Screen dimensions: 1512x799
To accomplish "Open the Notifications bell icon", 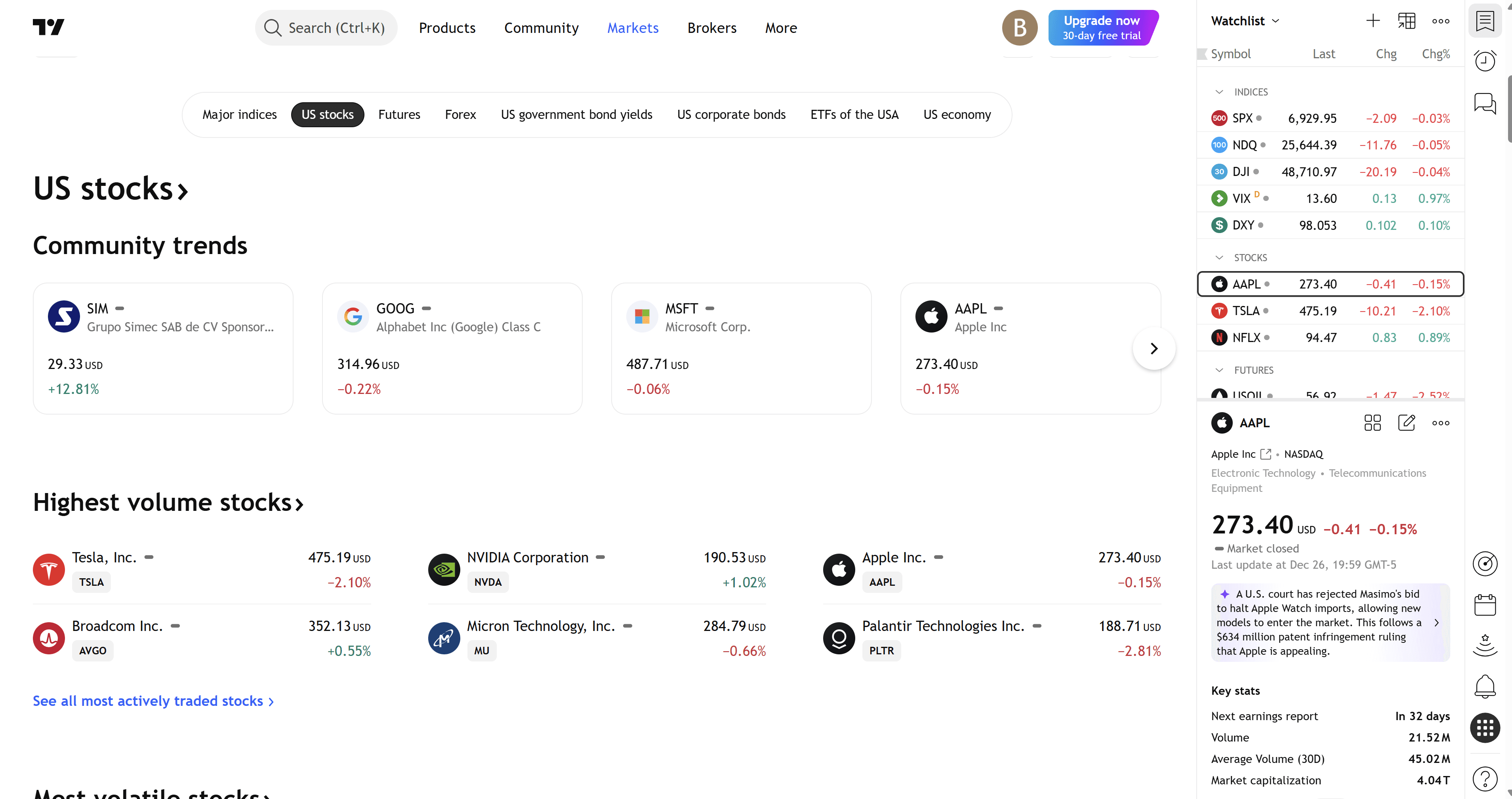I will tap(1484, 686).
